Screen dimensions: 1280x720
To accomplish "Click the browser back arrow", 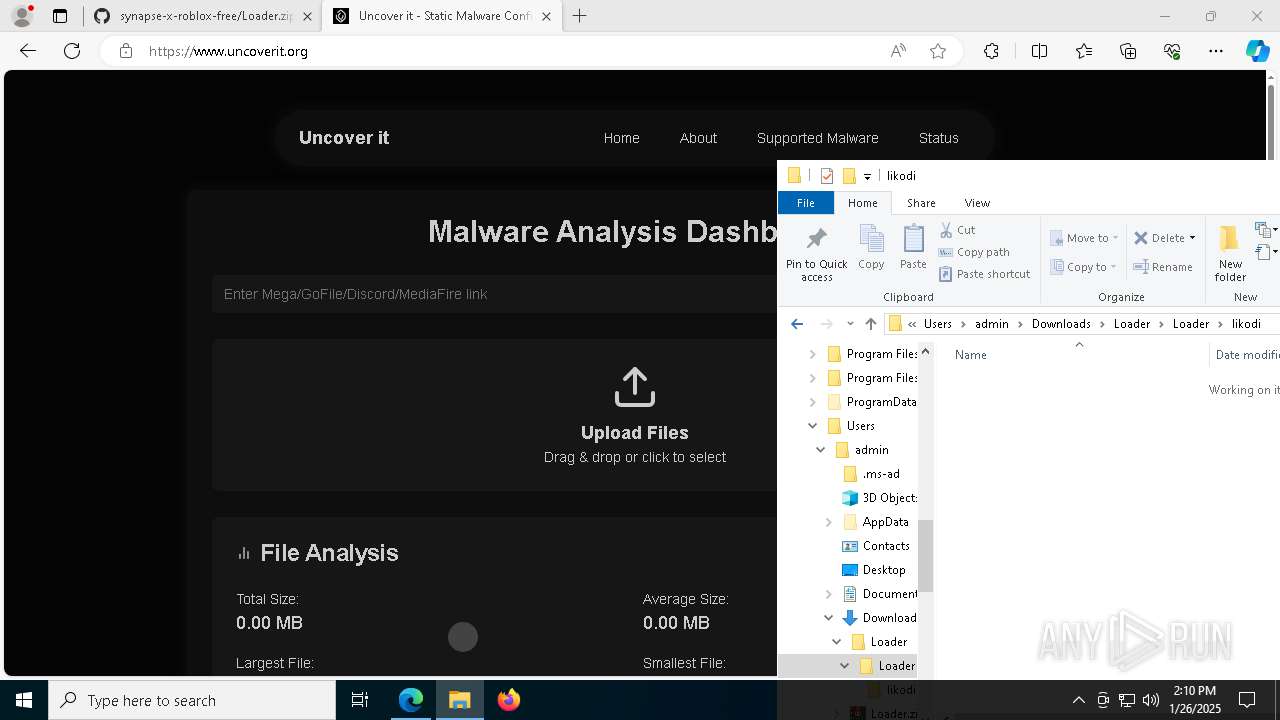I will (x=28, y=51).
